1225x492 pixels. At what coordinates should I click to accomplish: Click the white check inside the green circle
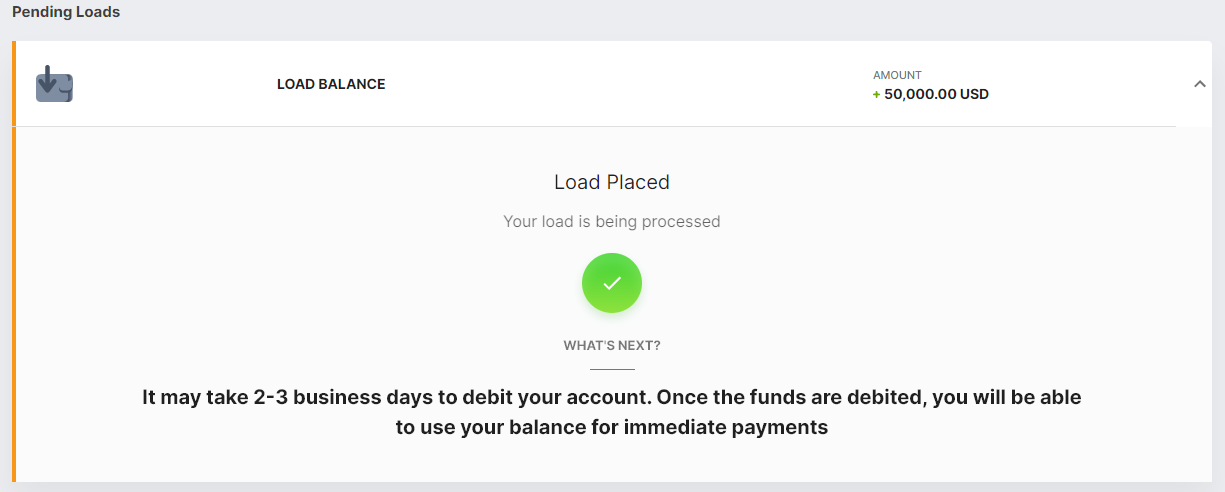tap(612, 283)
